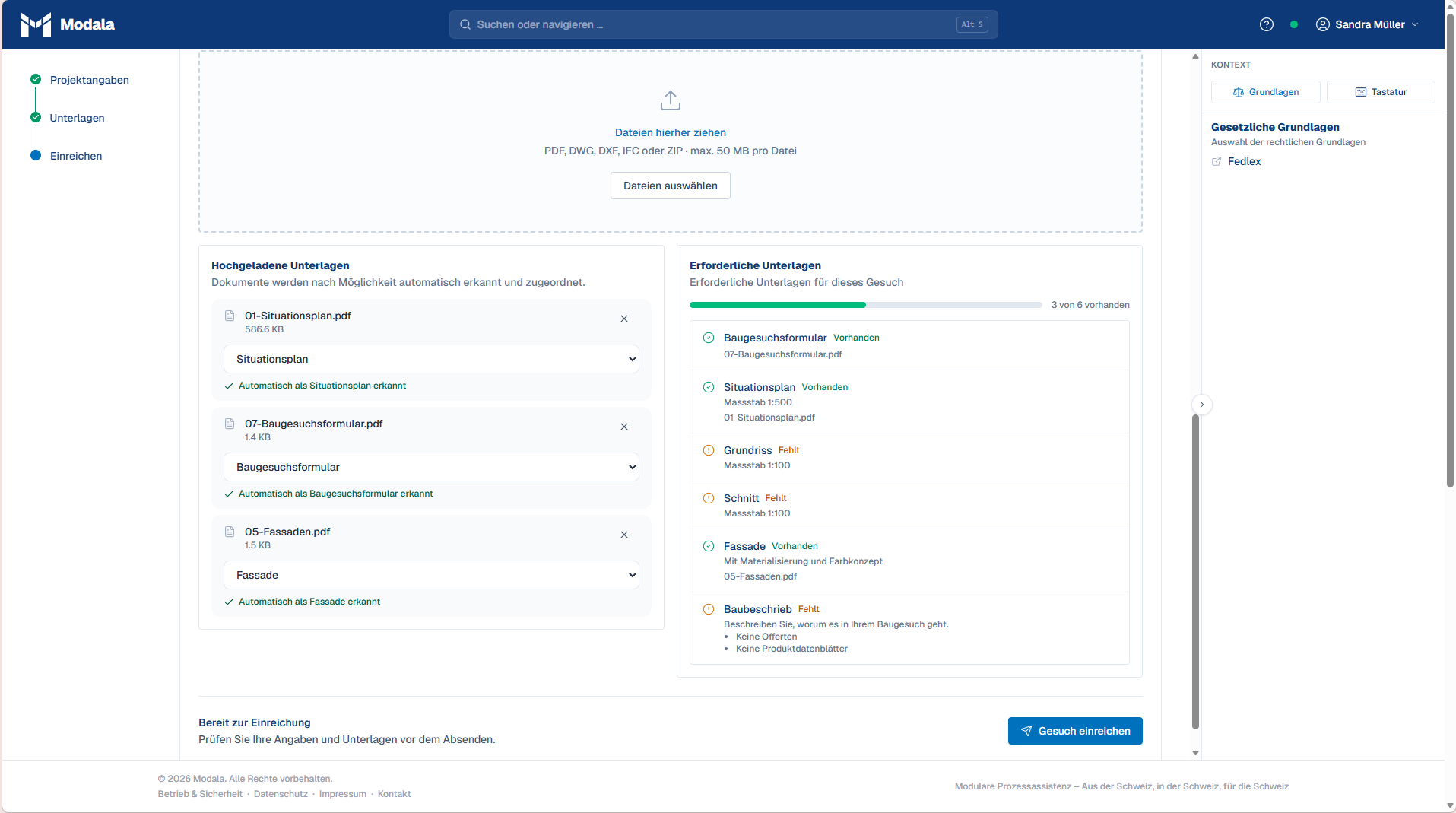Click the required documents progress bar
The image size is (1456, 813).
click(866, 305)
